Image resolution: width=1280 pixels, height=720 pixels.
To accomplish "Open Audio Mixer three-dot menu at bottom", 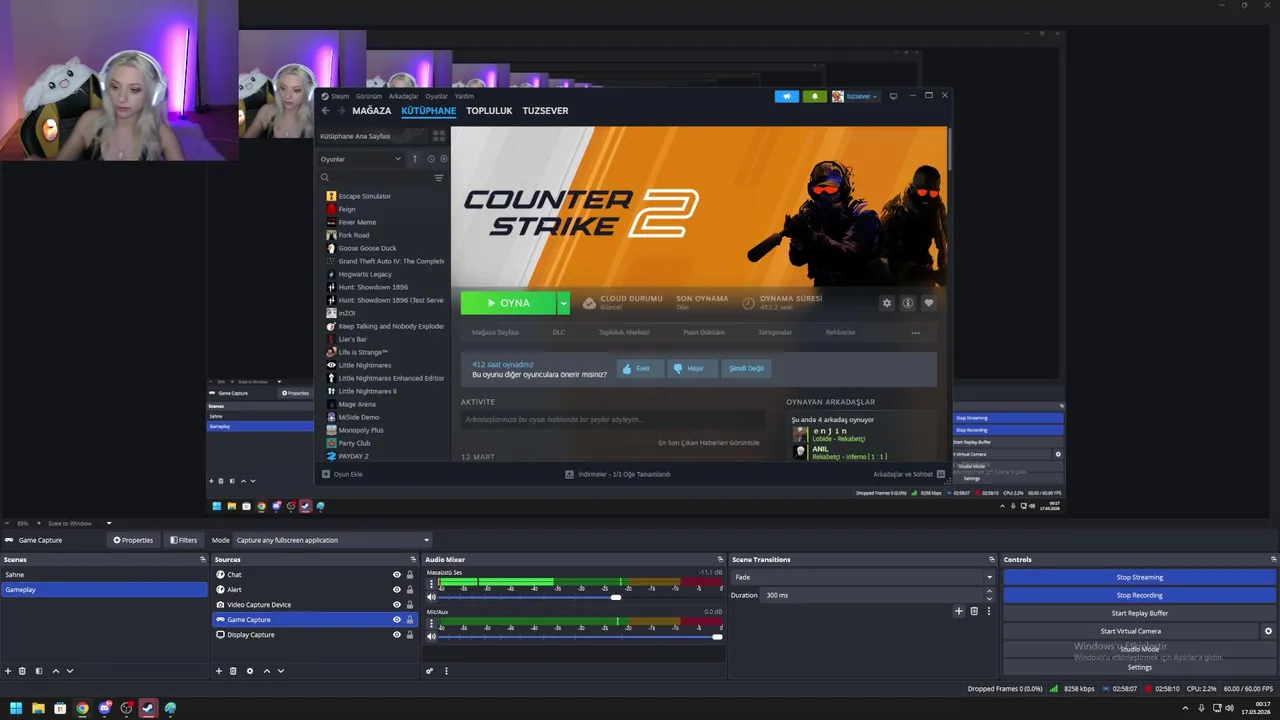I will click(446, 671).
